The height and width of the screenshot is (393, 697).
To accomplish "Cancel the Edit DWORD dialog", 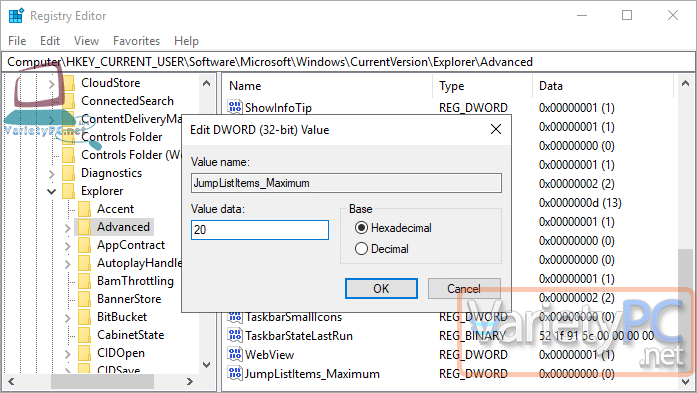I will (464, 289).
